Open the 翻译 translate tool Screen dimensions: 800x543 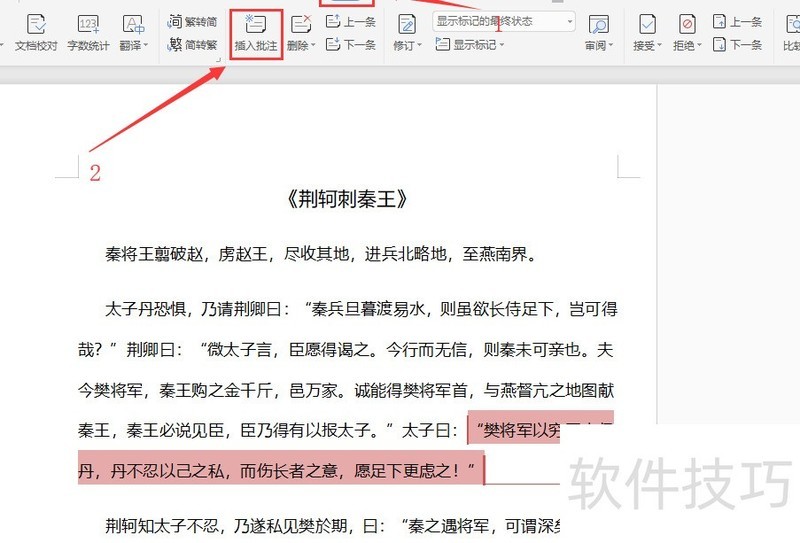coord(132,33)
